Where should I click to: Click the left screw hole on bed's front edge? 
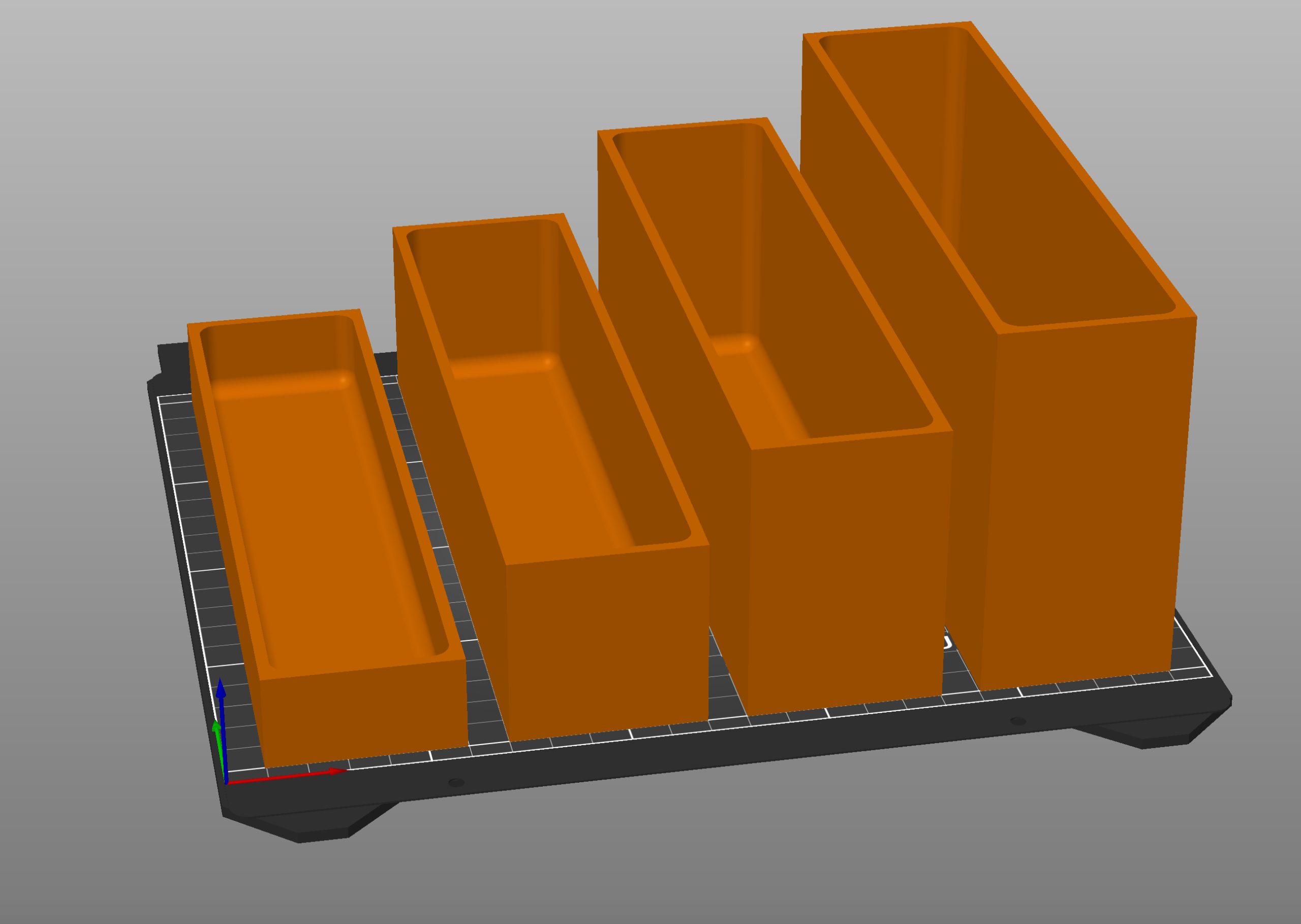456,783
